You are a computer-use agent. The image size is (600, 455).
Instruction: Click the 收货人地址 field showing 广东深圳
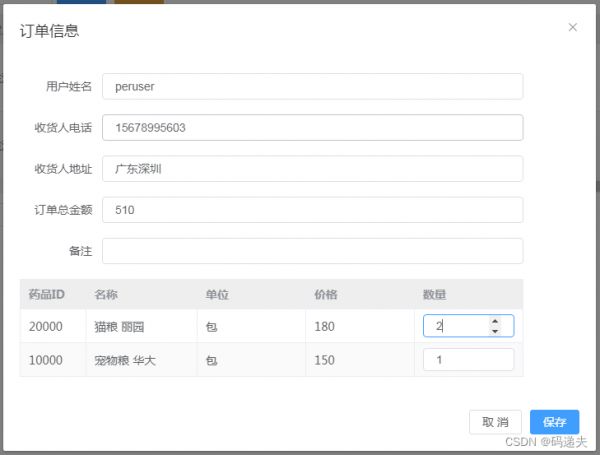tap(312, 169)
